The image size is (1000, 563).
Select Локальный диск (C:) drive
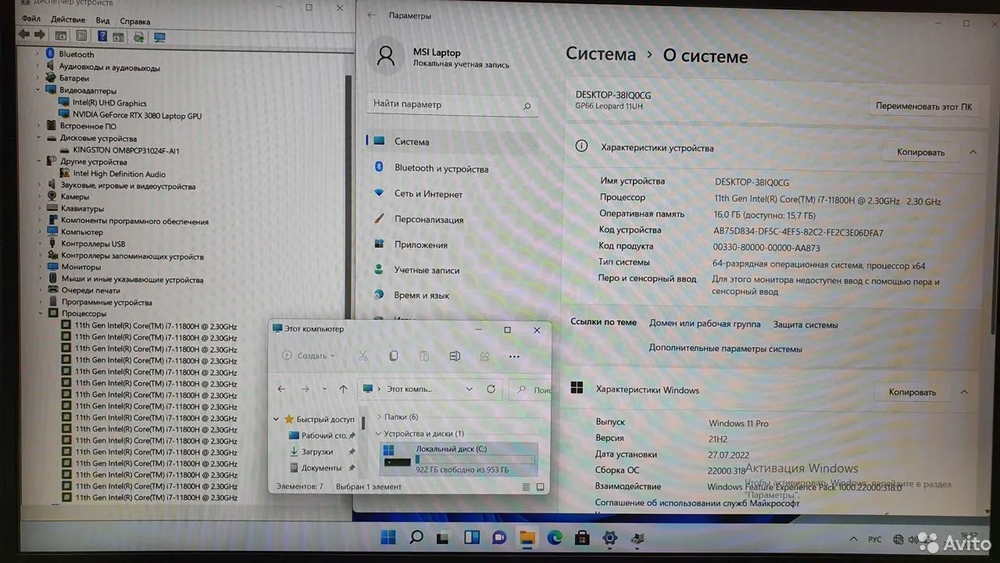[x=459, y=459]
